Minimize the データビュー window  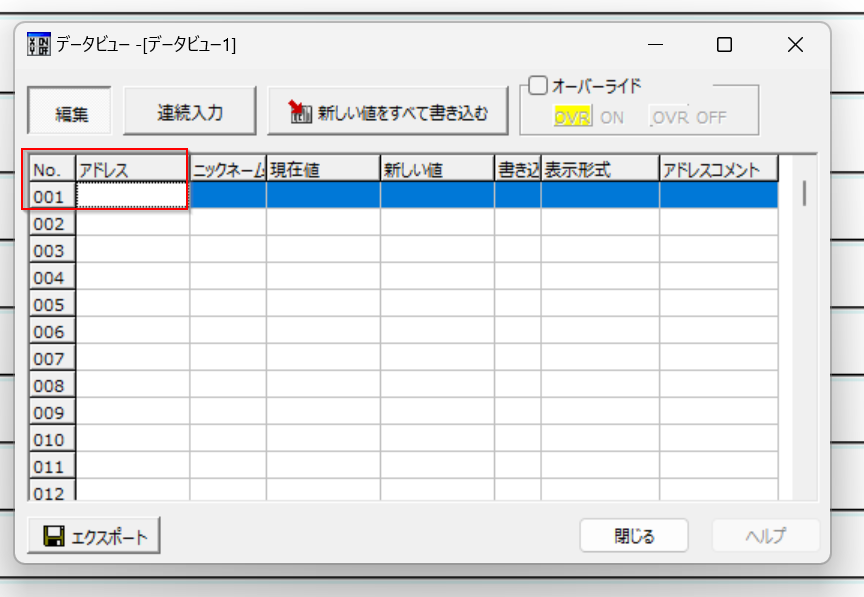pyautogui.click(x=655, y=44)
